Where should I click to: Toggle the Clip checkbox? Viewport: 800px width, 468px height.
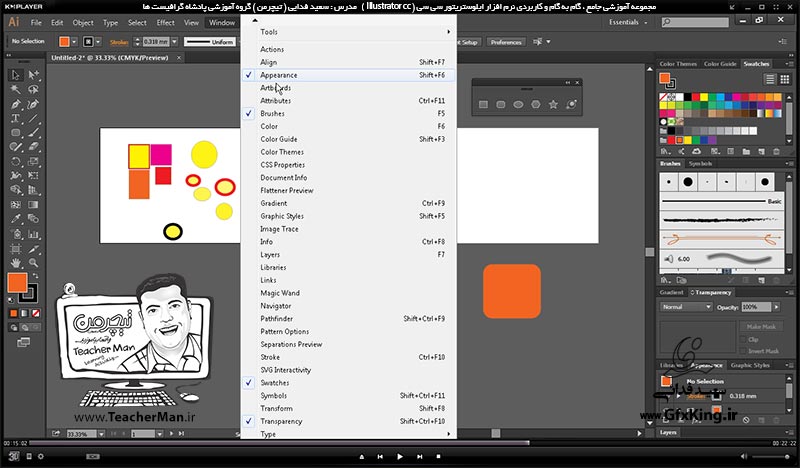(x=743, y=339)
